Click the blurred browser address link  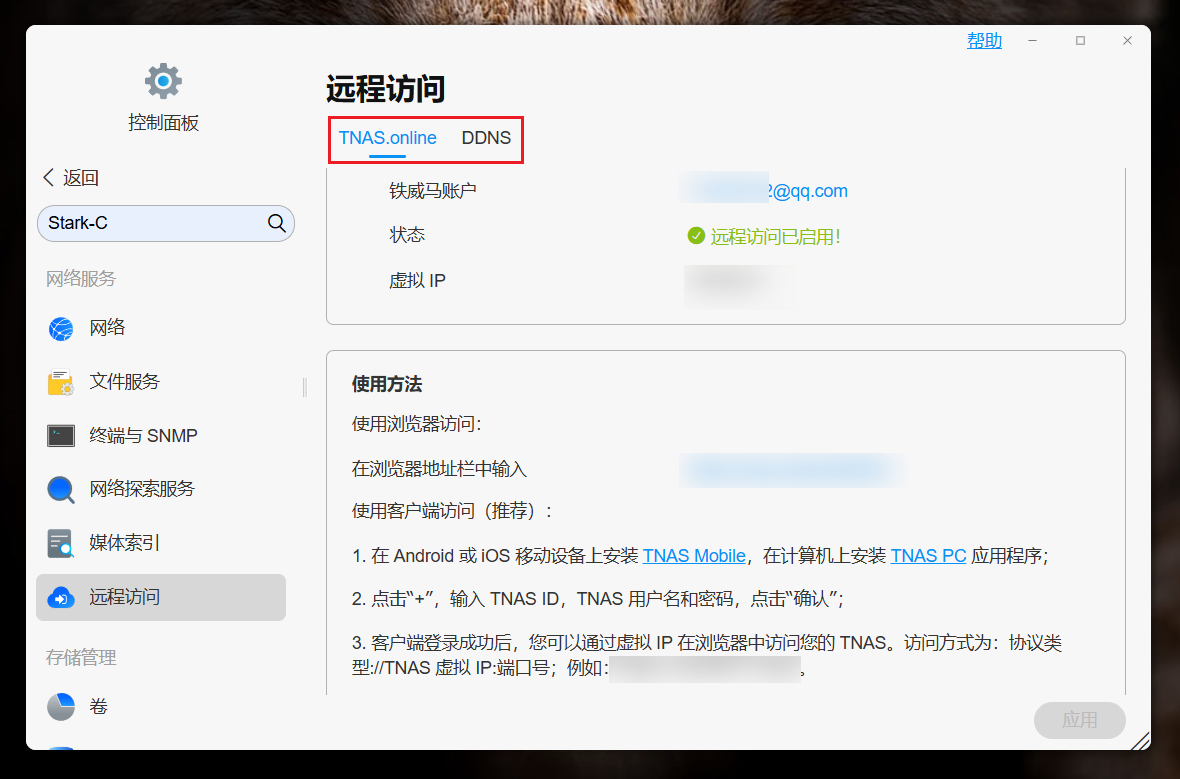792,470
